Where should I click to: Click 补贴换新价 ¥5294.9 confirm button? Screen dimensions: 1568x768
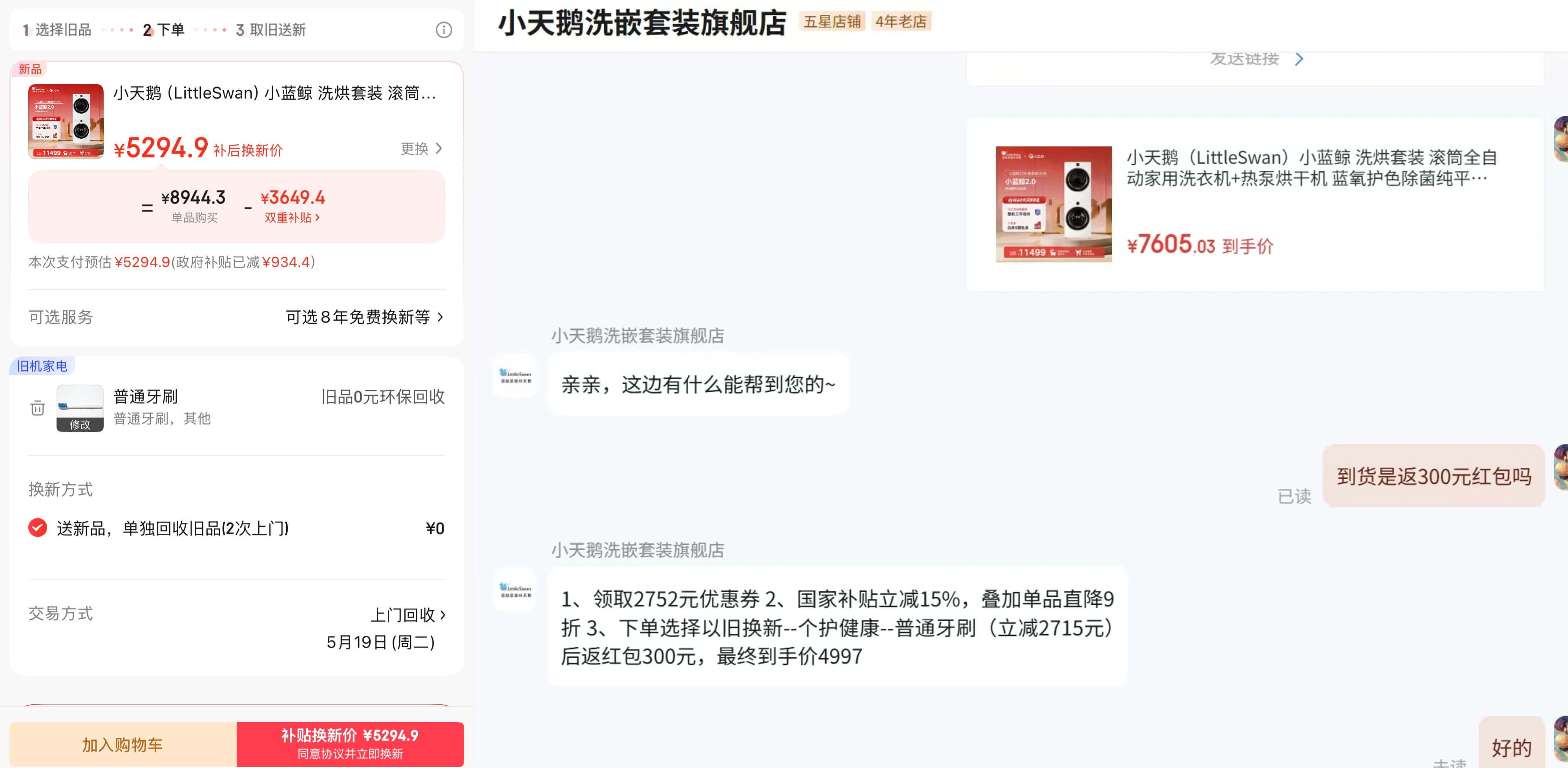350,744
